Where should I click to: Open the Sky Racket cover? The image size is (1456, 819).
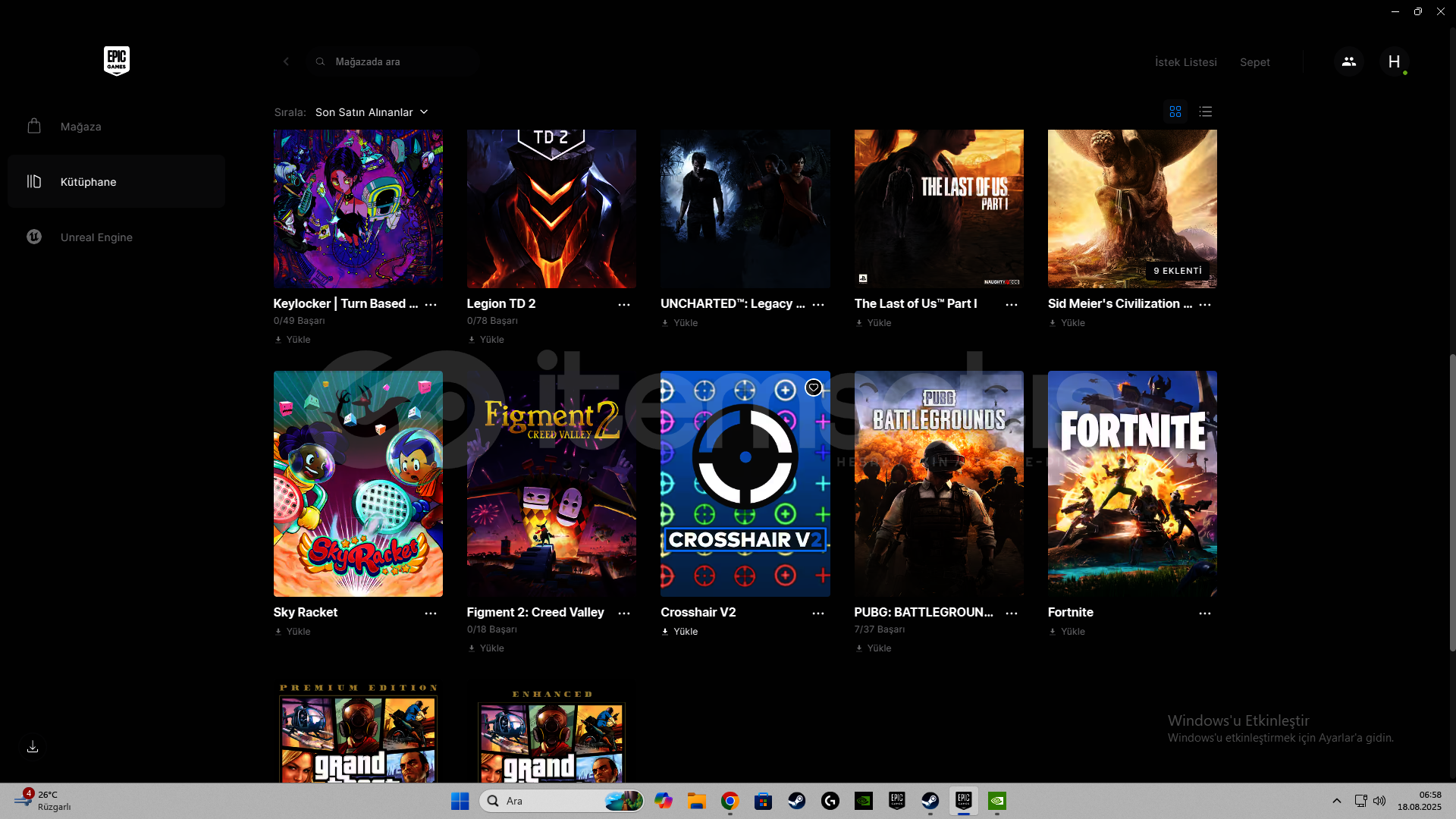pos(358,484)
